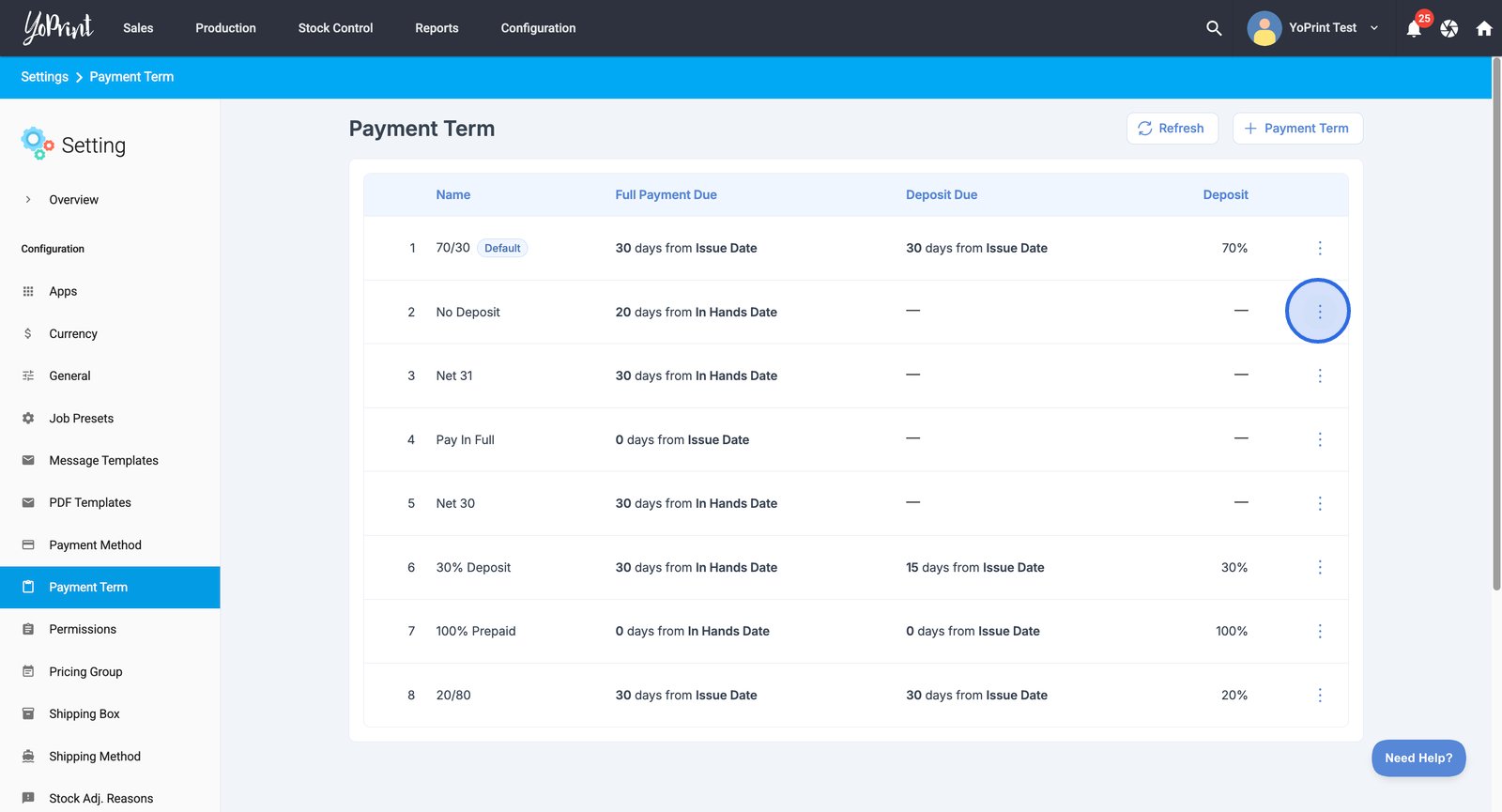Viewport: 1502px width, 812px height.
Task: Click the search magnifier icon
Action: tap(1214, 28)
